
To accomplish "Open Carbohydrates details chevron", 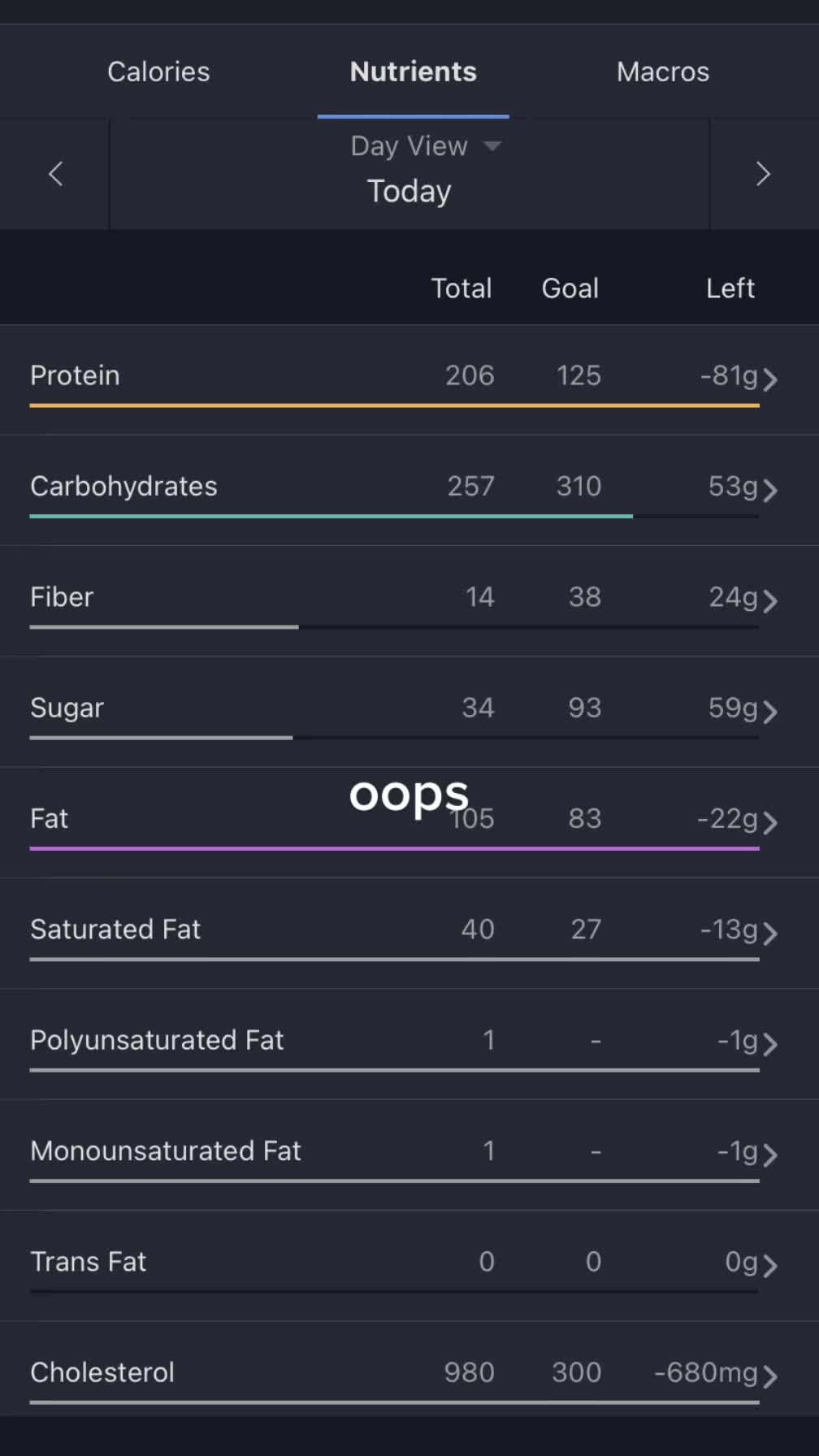I will (x=770, y=490).
